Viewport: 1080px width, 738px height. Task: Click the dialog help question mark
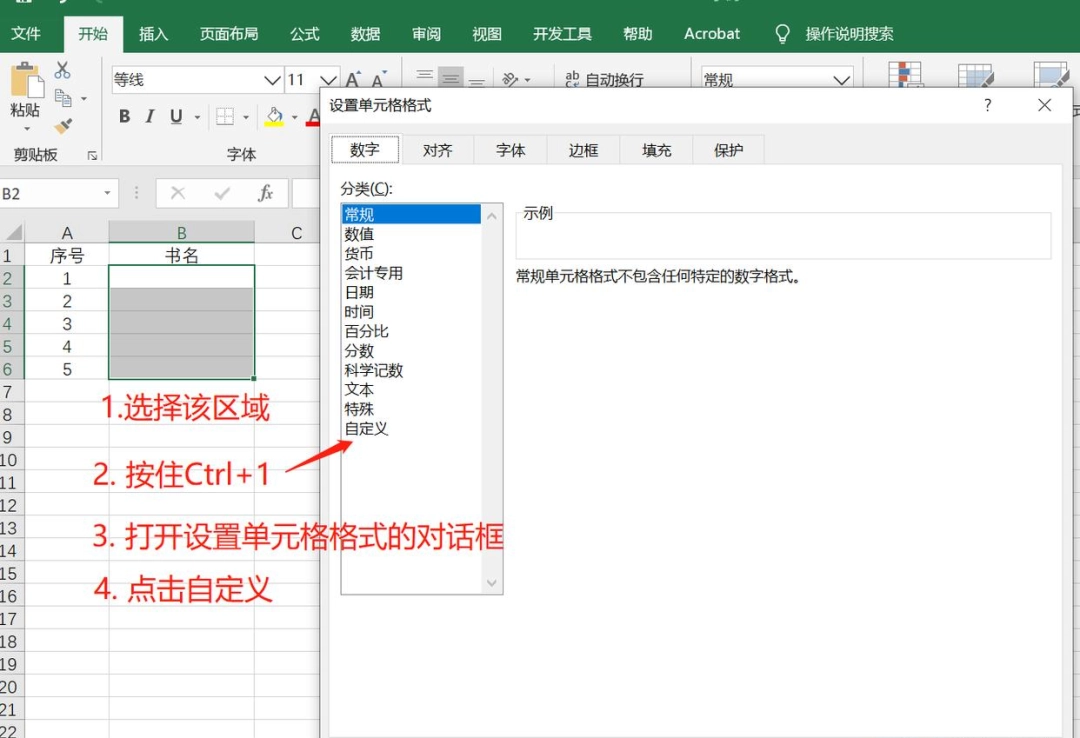click(x=988, y=105)
